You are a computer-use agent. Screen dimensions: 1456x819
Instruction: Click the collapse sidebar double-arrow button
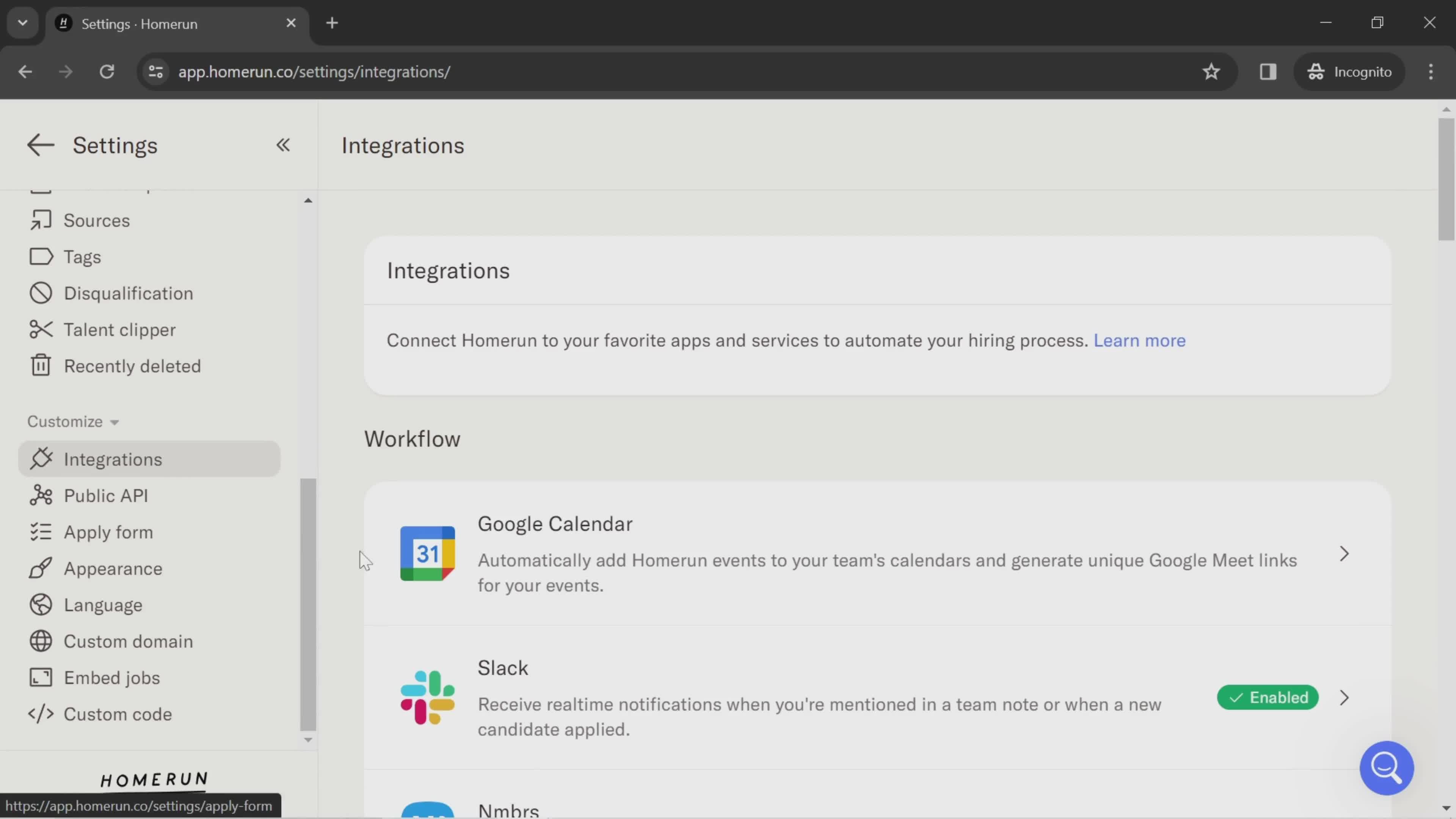[283, 144]
